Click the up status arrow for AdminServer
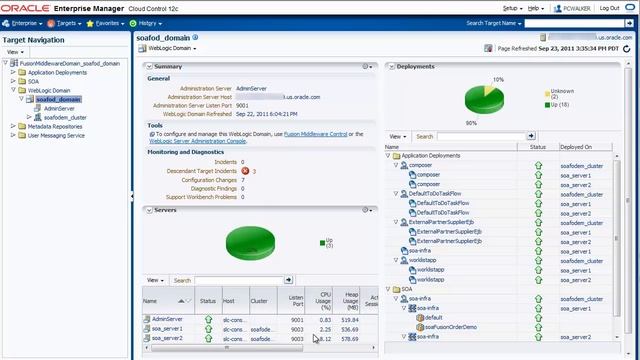640x360 pixels. [x=209, y=320]
